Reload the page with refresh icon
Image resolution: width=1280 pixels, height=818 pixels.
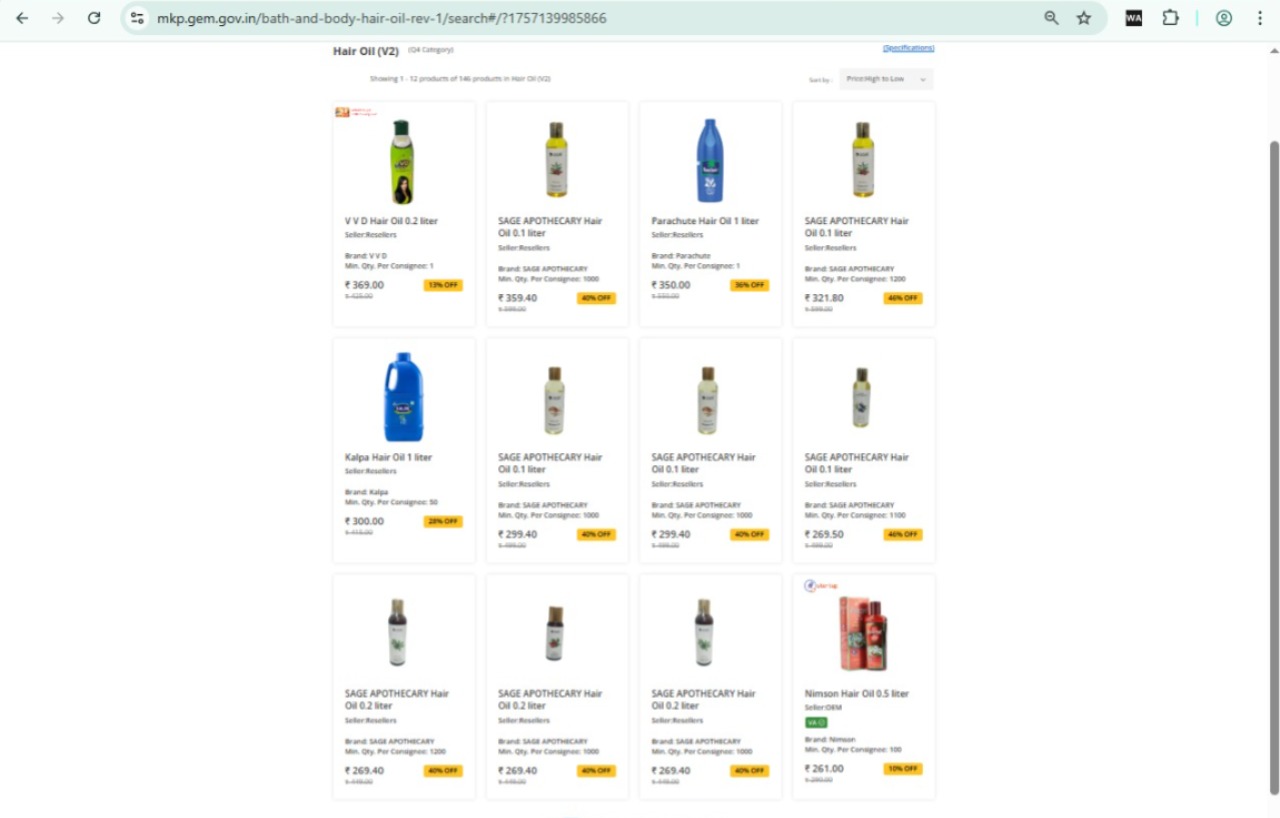point(94,18)
